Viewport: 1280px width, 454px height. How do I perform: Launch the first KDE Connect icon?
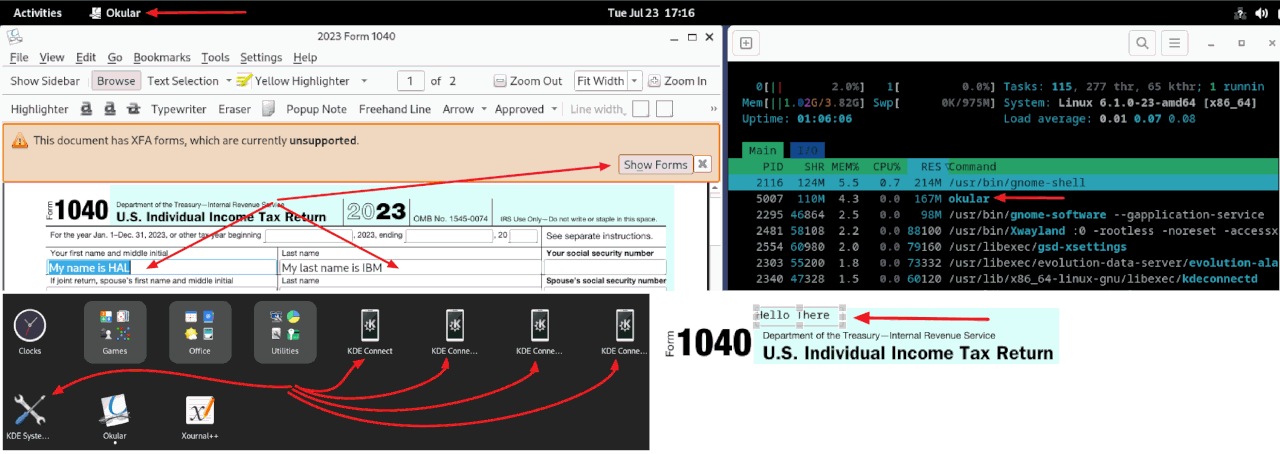point(370,332)
